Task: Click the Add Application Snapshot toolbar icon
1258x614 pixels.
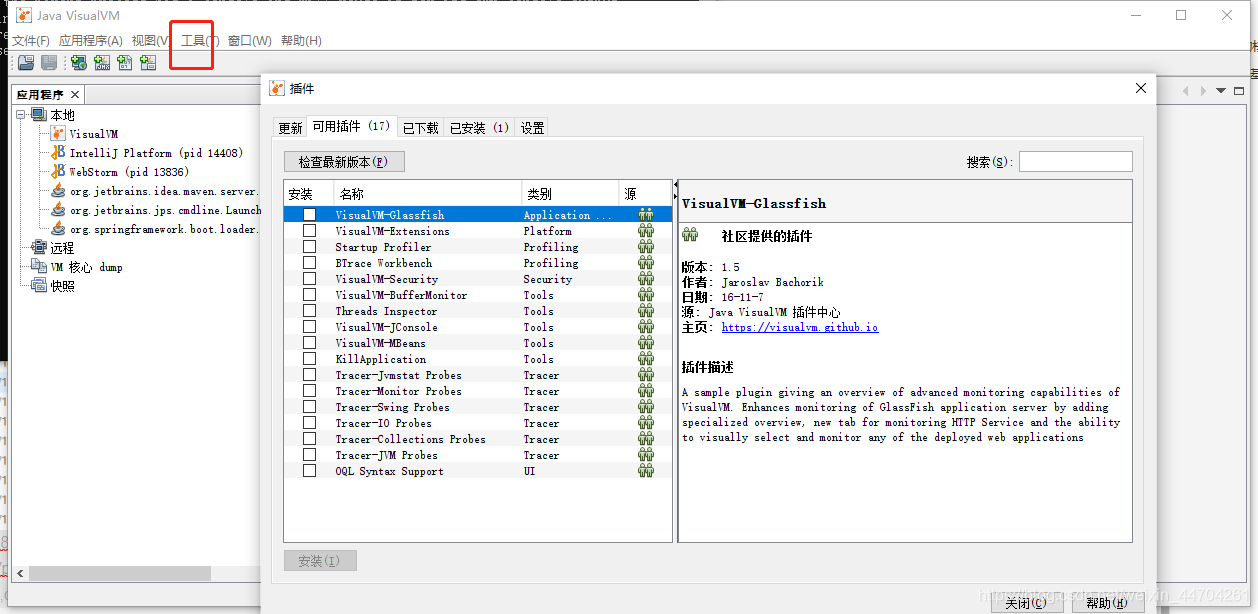Action: [x=149, y=63]
